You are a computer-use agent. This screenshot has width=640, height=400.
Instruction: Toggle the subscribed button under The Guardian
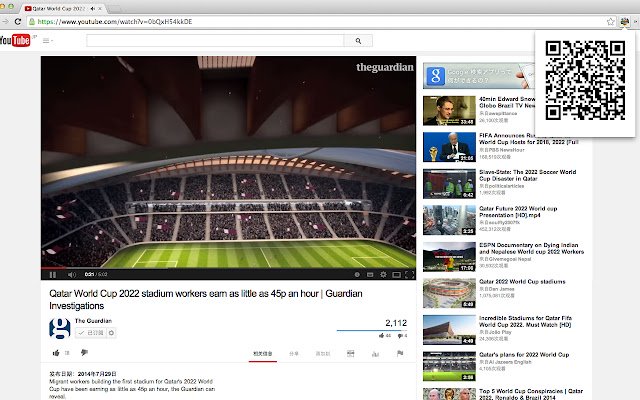click(91, 333)
